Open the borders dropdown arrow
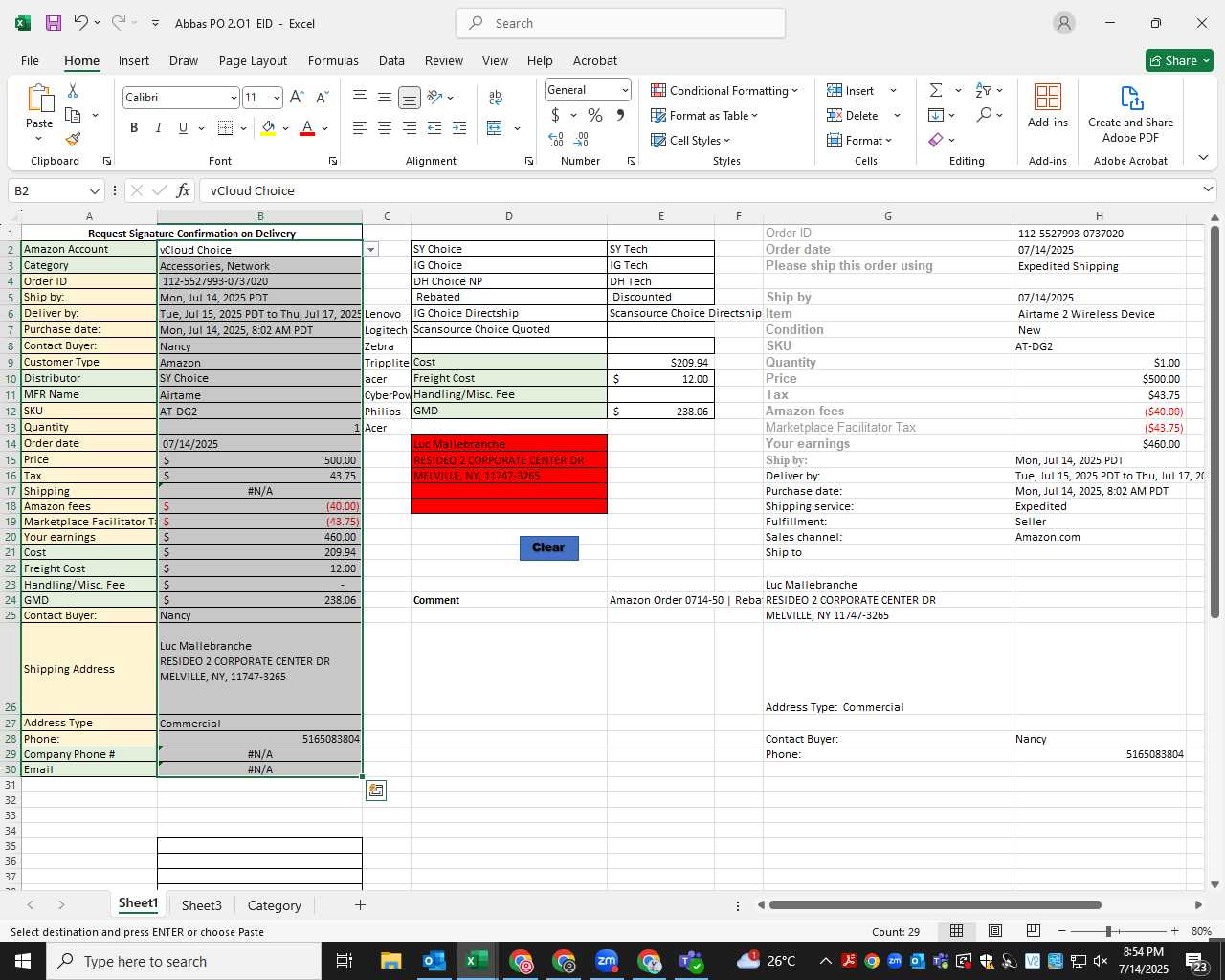 point(243,128)
